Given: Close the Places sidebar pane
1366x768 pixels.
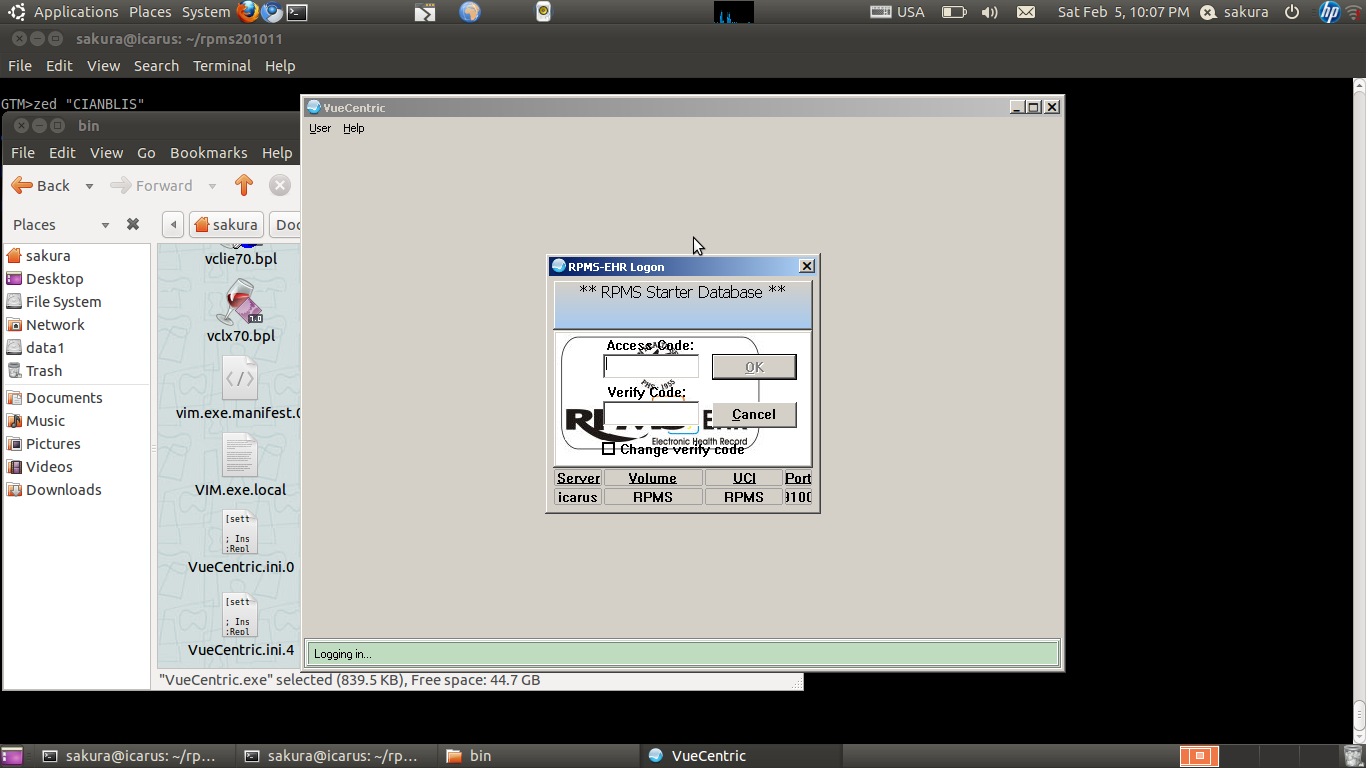Looking at the screenshot, I should click(x=133, y=225).
